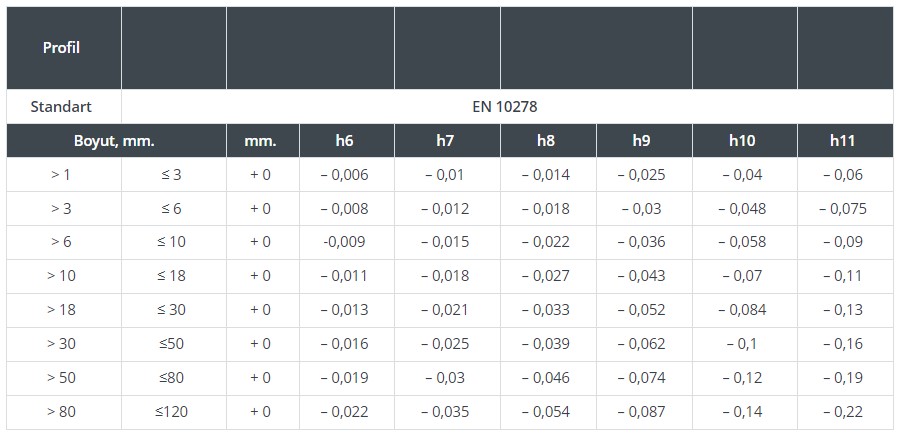Viewport: 900px width, 436px height.
Task: Select the ≤50 size limit cell
Action: pyautogui.click(x=173, y=344)
